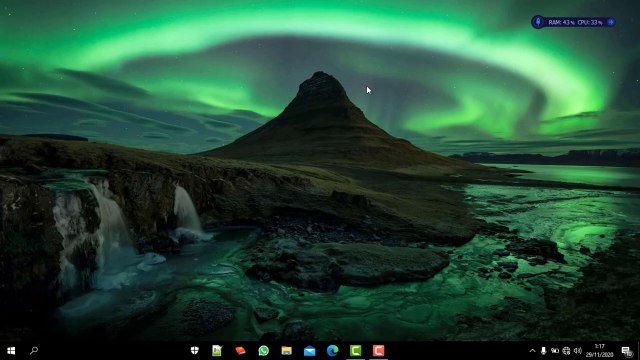Open taskbar search magnifier
Screen dimensions: 640x360
click(34, 350)
